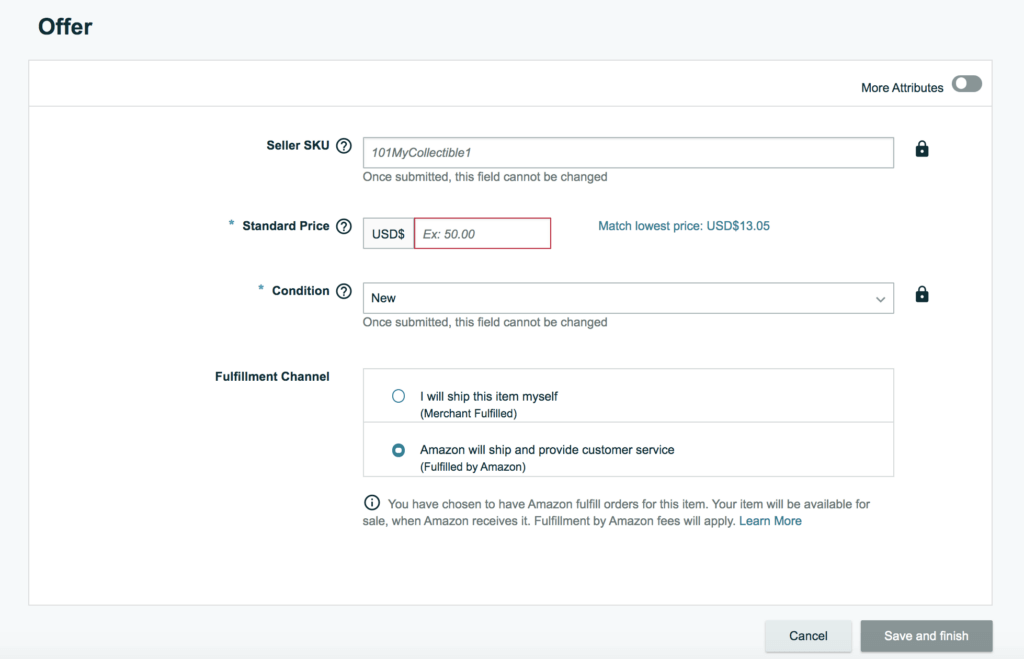Select the Merchant Fulfilled radio button
1024x659 pixels.
coord(399,396)
